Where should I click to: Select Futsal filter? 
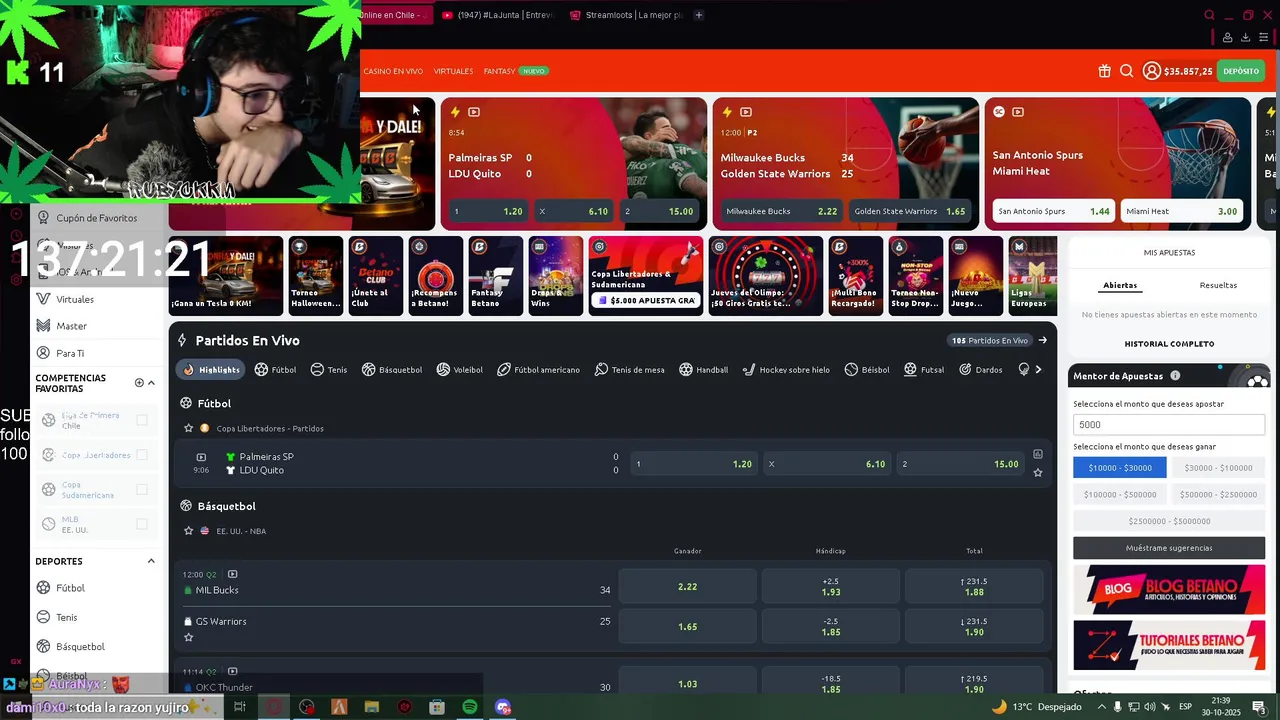[924, 369]
